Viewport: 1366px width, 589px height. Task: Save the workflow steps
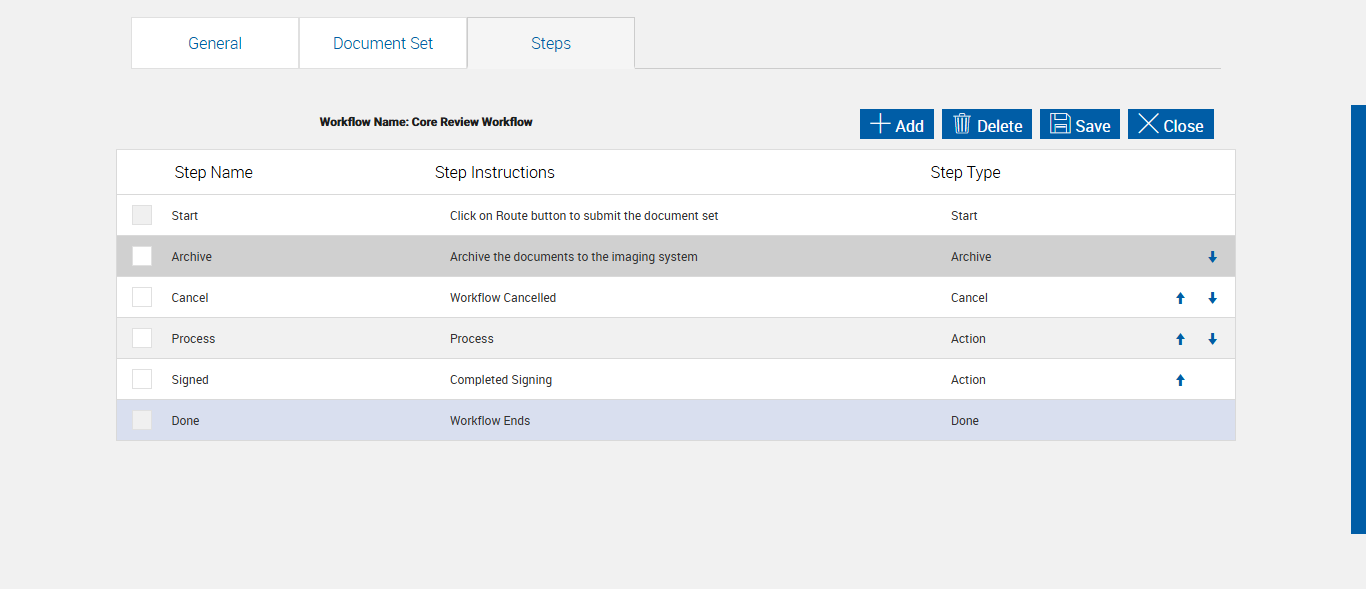1080,125
